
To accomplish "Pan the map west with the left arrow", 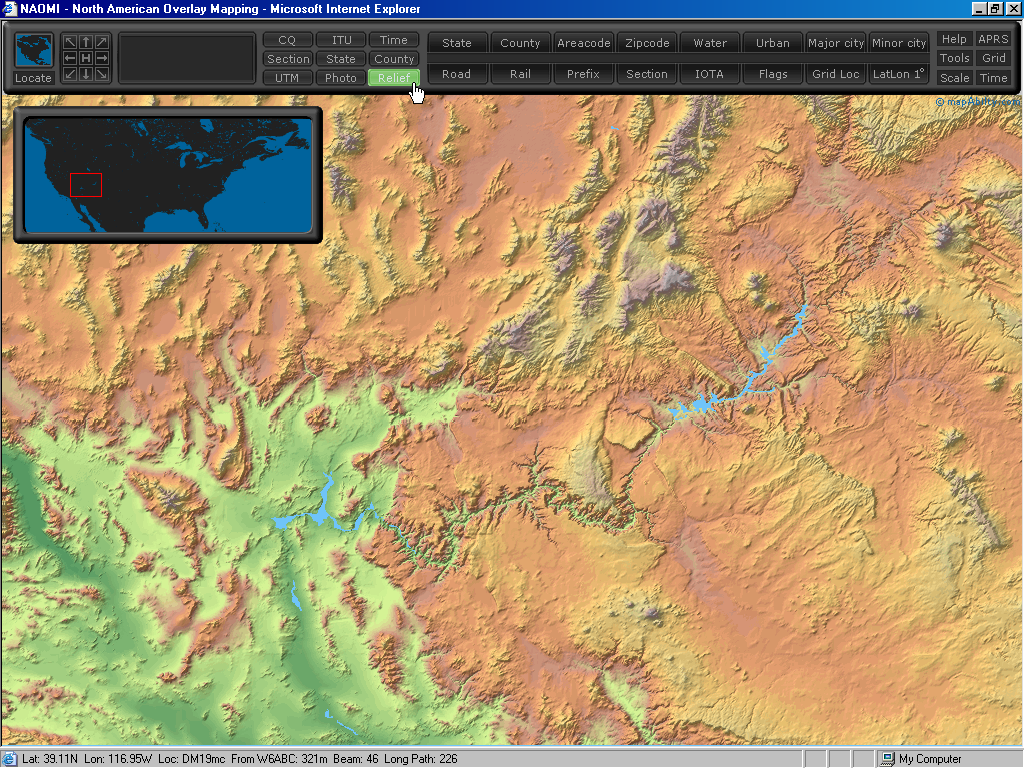I will [x=70, y=59].
